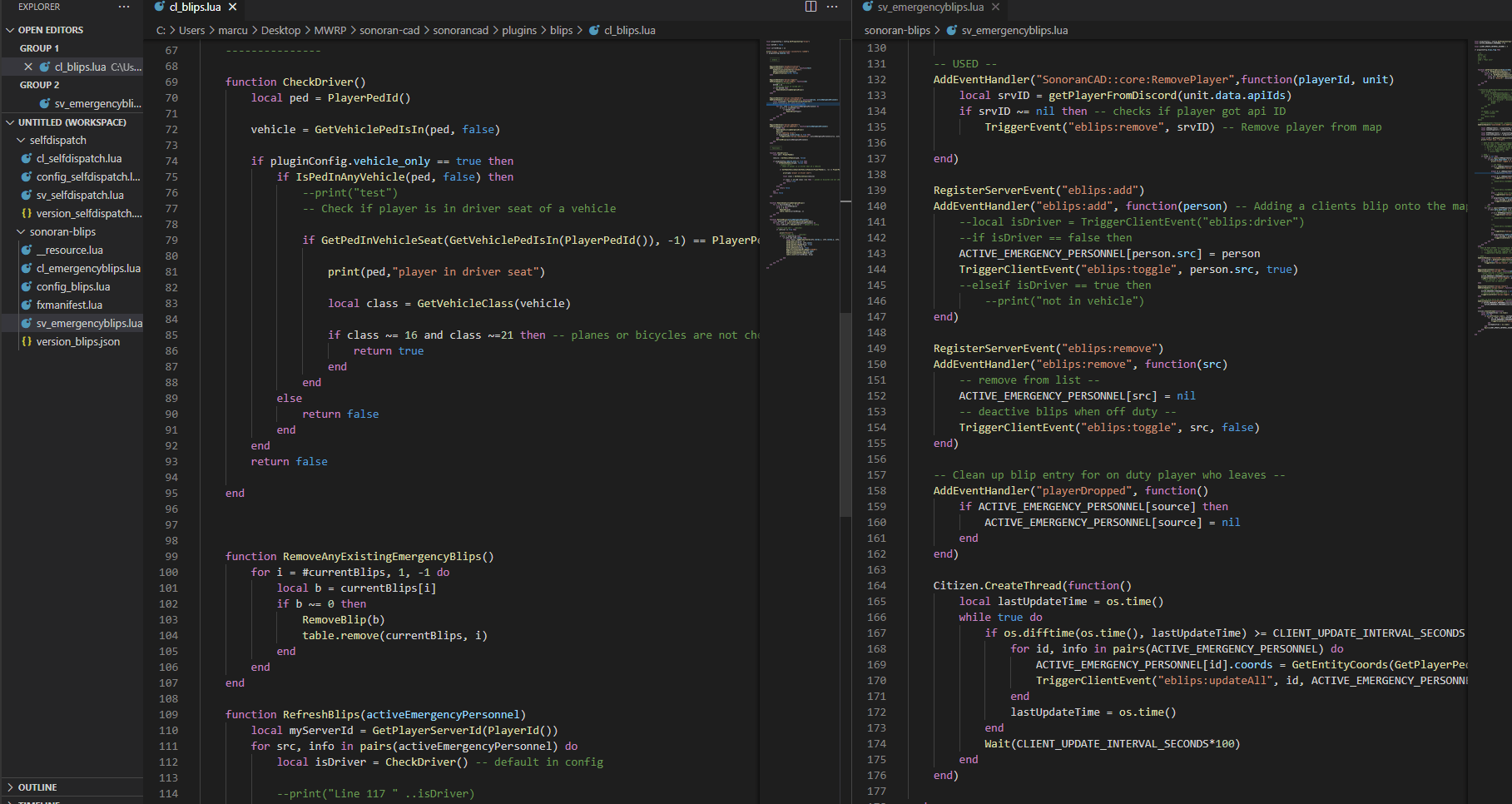Open Explorer's Views and More Actions ellipsis
1512x804 pixels.
tap(124, 7)
